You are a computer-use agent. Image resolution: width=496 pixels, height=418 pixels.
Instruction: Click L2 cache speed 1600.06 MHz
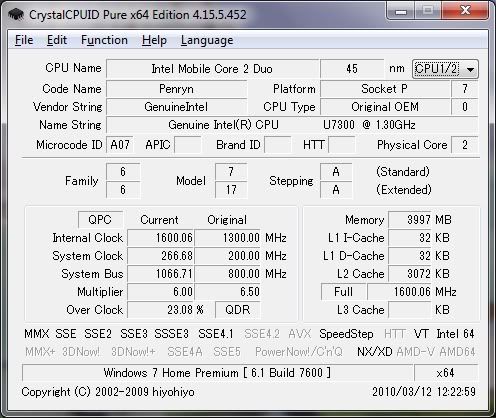399,292
